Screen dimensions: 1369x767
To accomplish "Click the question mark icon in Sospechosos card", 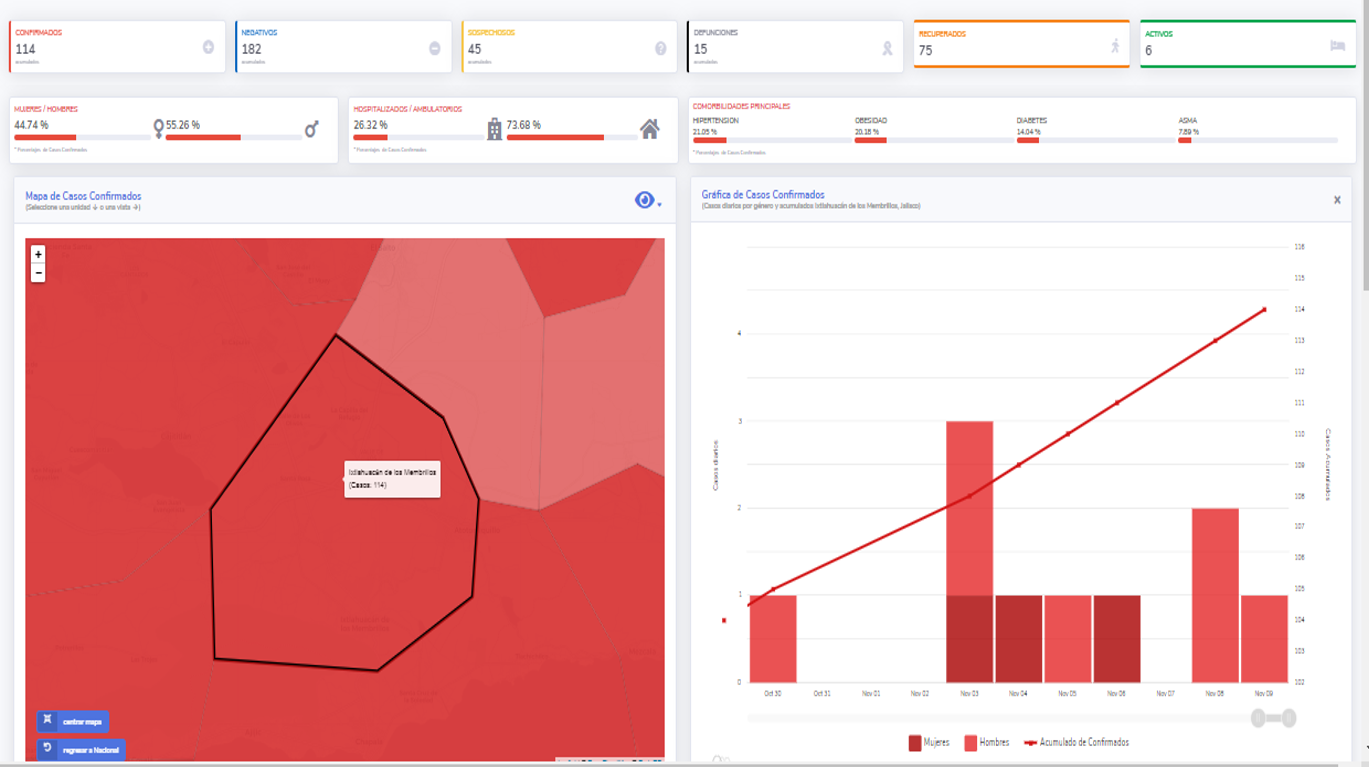I will (x=660, y=48).
